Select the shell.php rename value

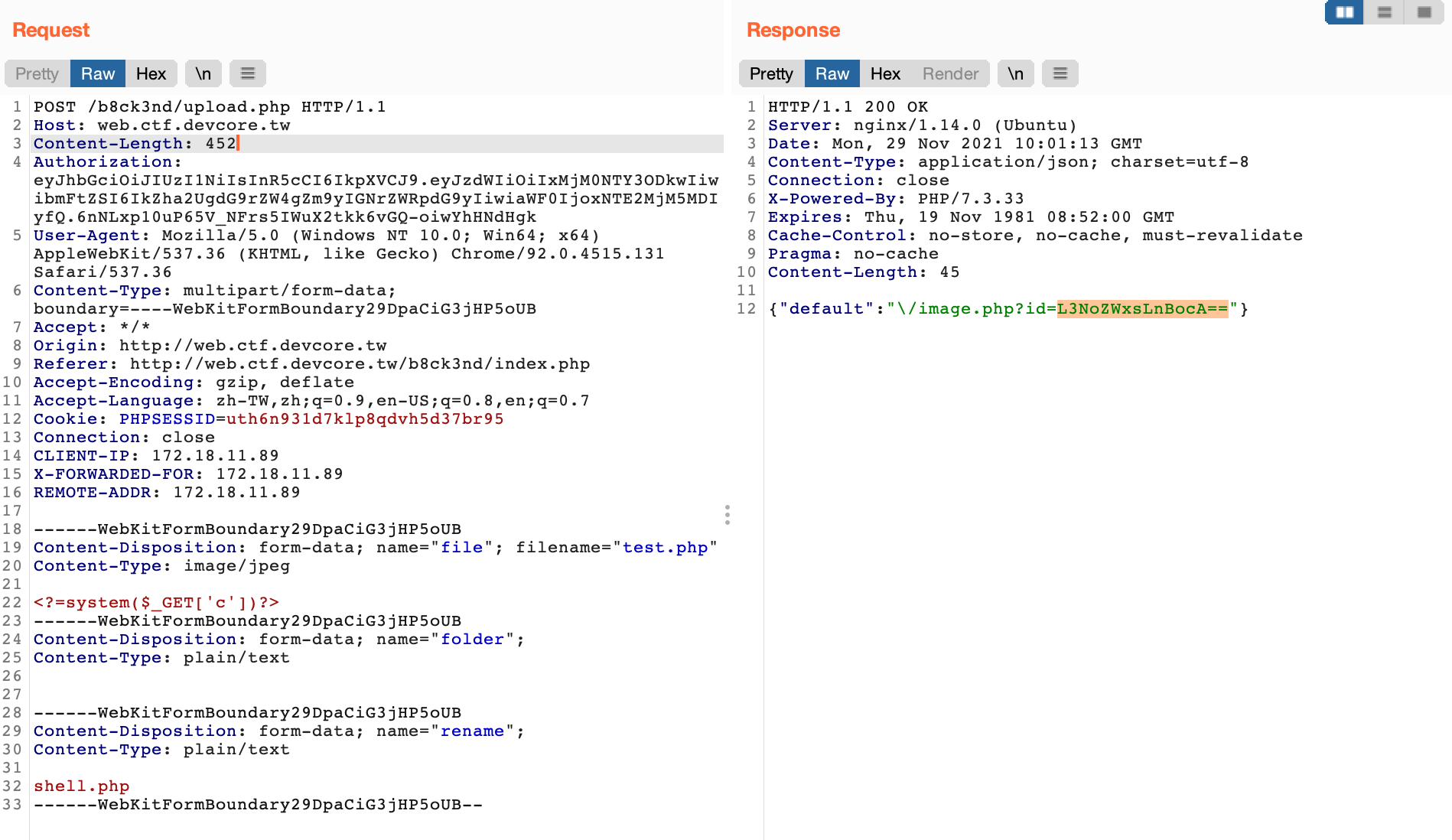81,786
